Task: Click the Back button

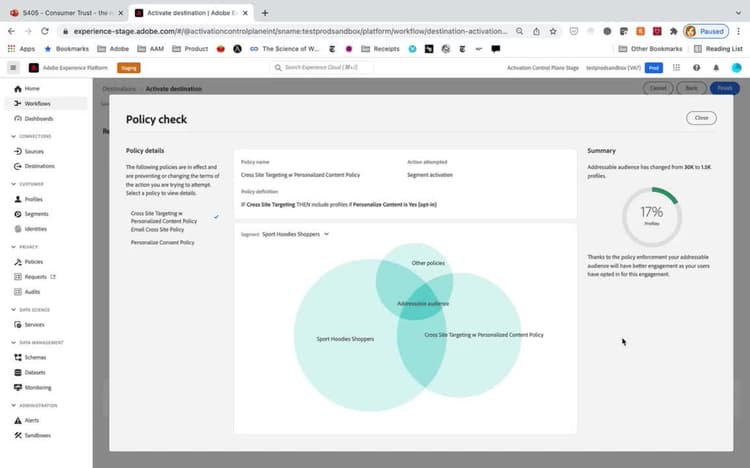Action: (691, 88)
